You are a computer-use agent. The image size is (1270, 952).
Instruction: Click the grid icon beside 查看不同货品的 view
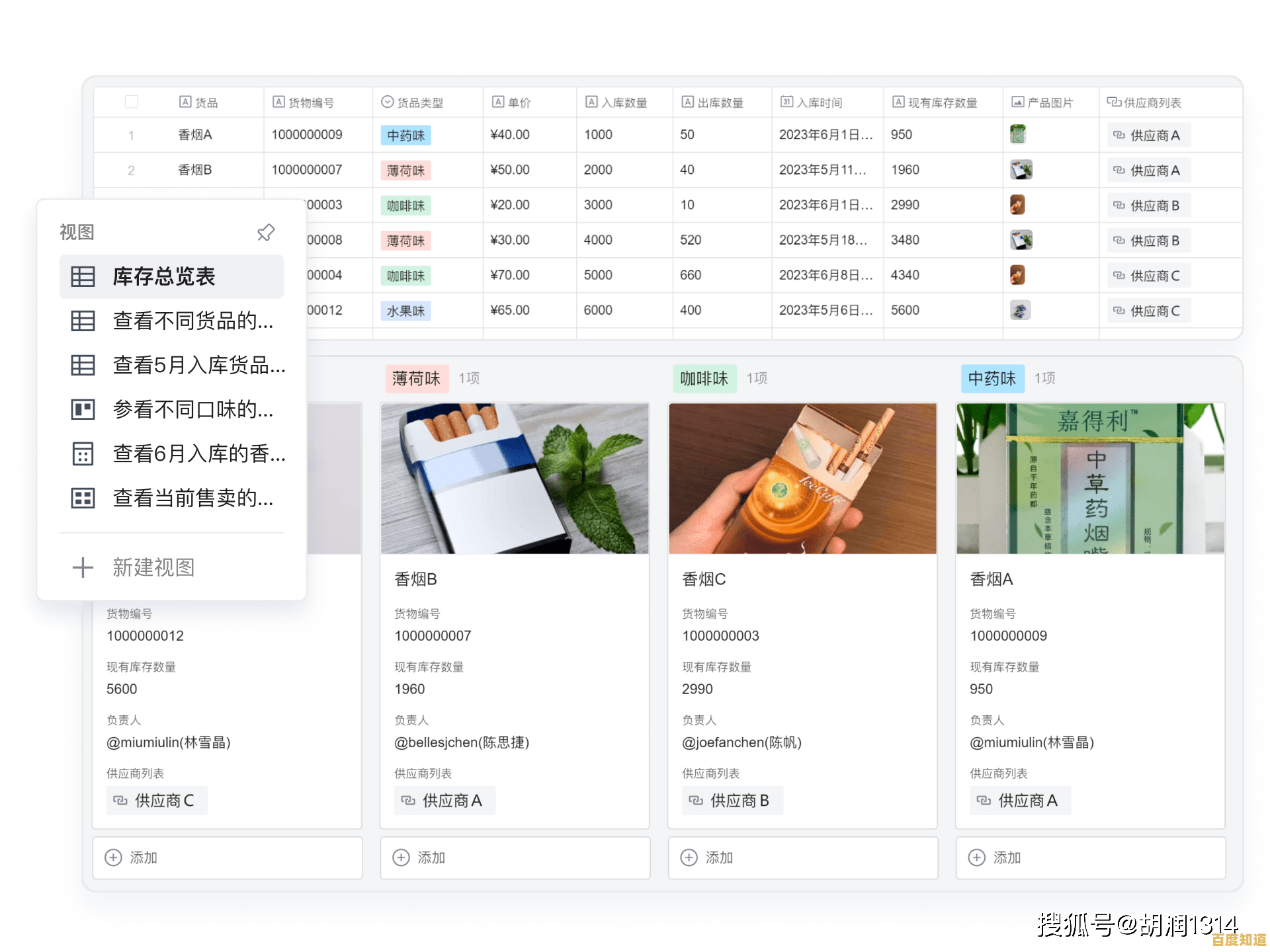83,321
